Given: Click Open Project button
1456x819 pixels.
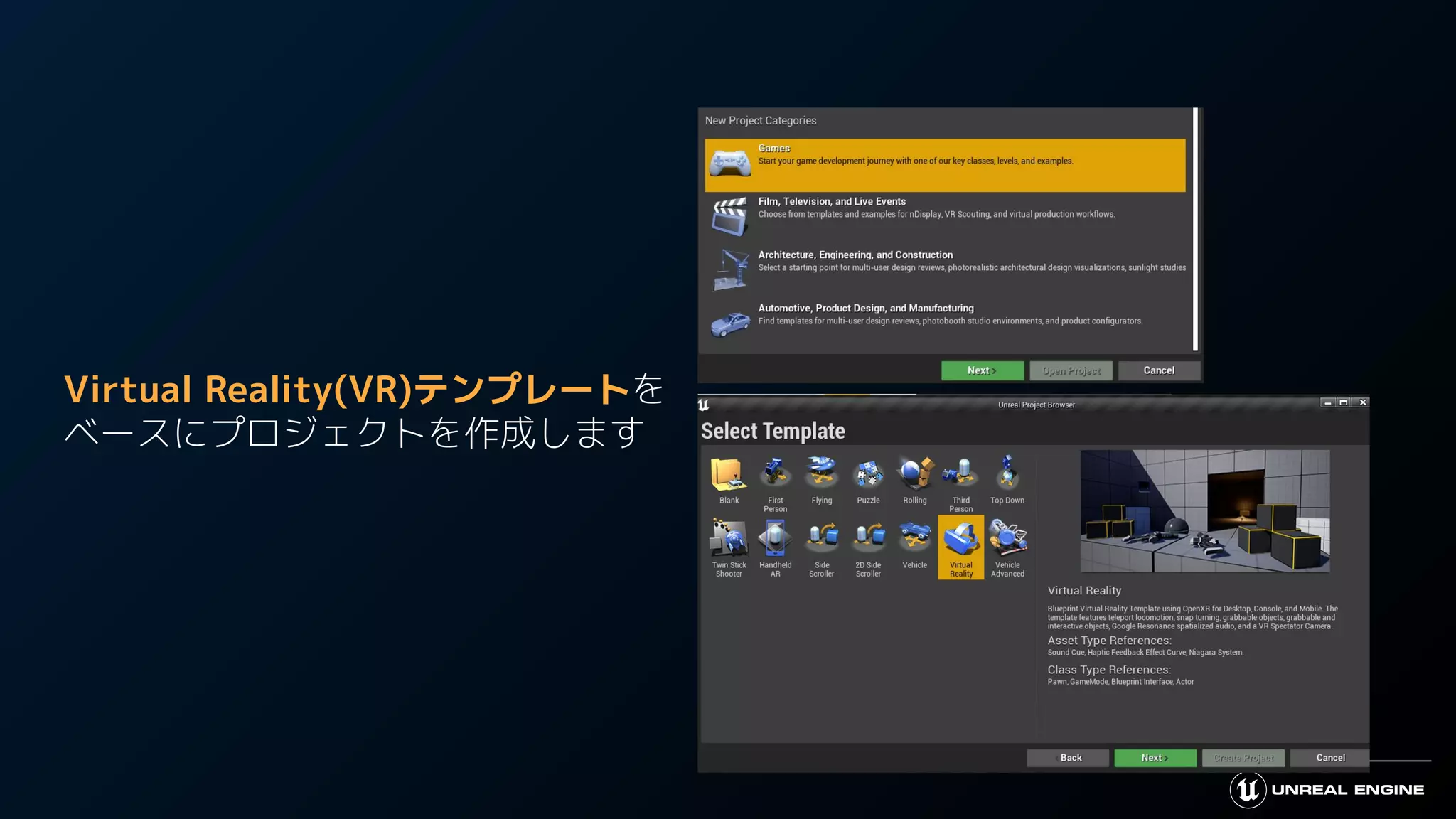Looking at the screenshot, I should pos(1071,370).
